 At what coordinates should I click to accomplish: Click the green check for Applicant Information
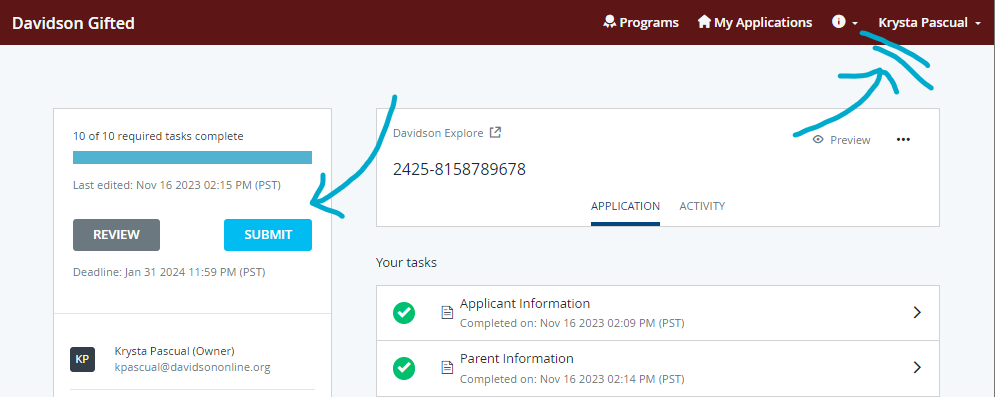(404, 313)
